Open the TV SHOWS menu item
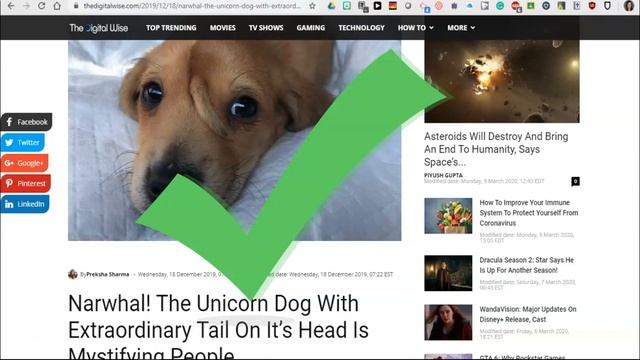 266,28
